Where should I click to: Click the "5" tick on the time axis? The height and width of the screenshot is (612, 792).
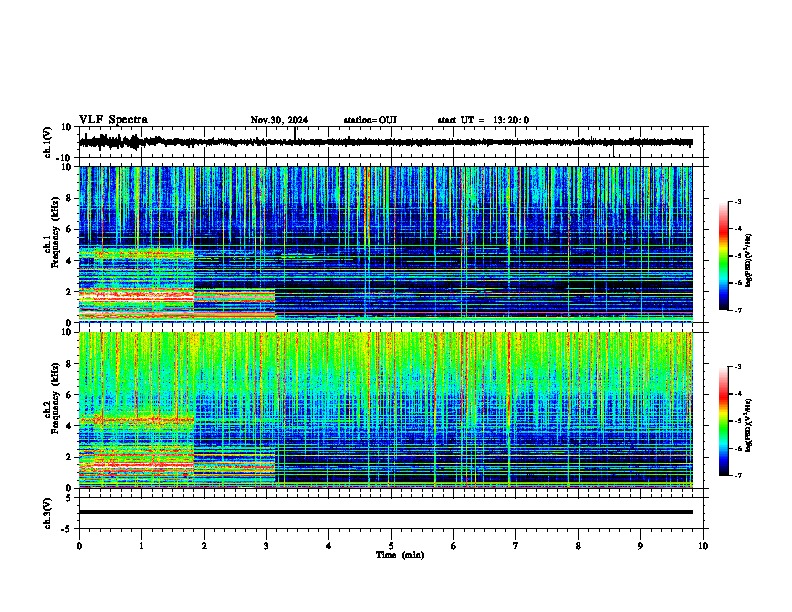(x=391, y=546)
